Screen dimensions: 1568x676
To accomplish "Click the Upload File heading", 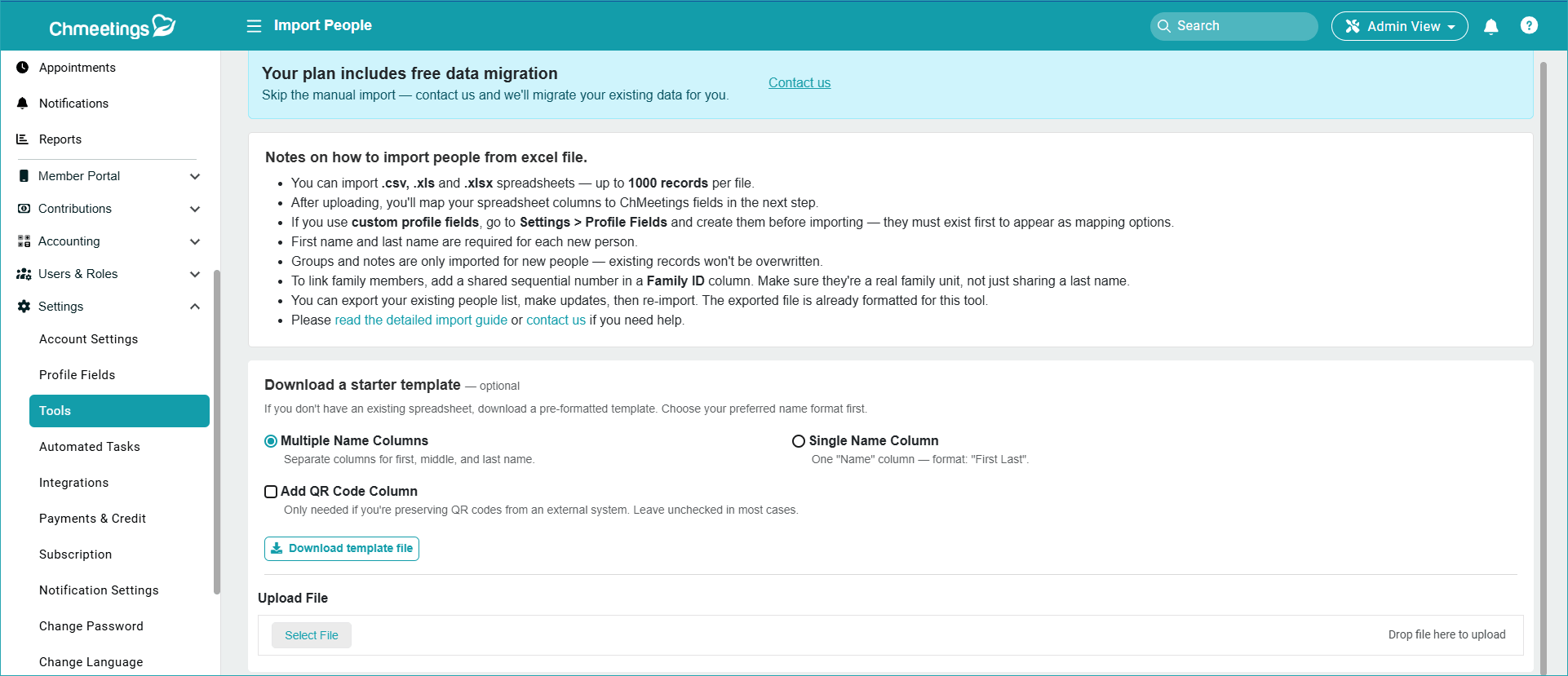I will tap(293, 598).
